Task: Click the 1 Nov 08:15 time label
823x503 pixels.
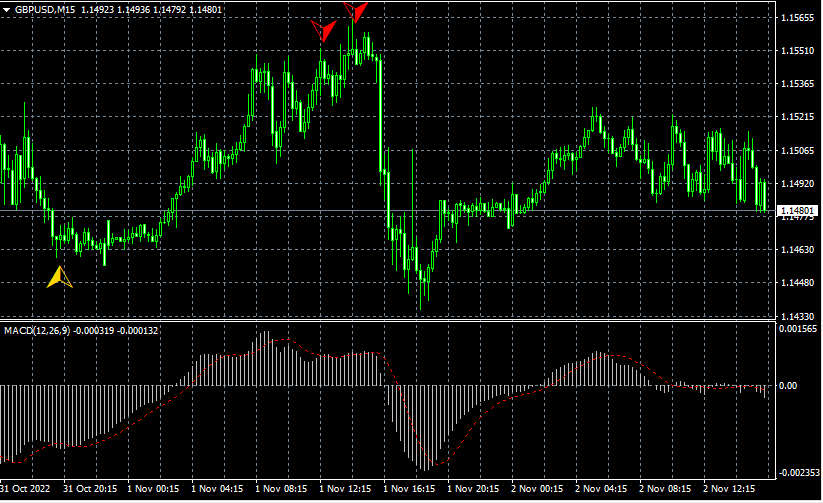Action: pos(281,489)
